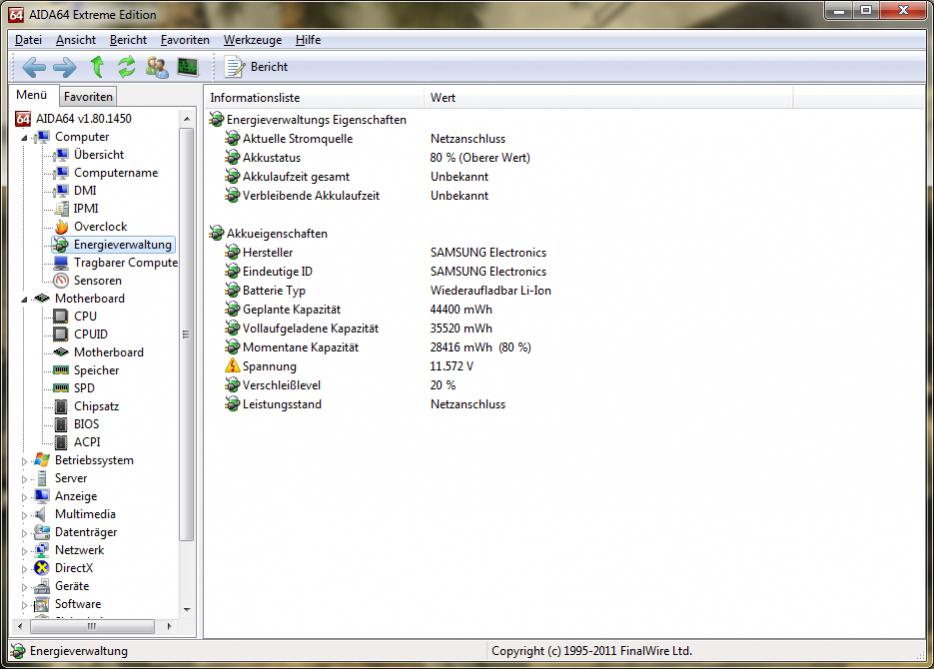Expand the Datenträger tree node
The image size is (934, 669).
(24, 533)
